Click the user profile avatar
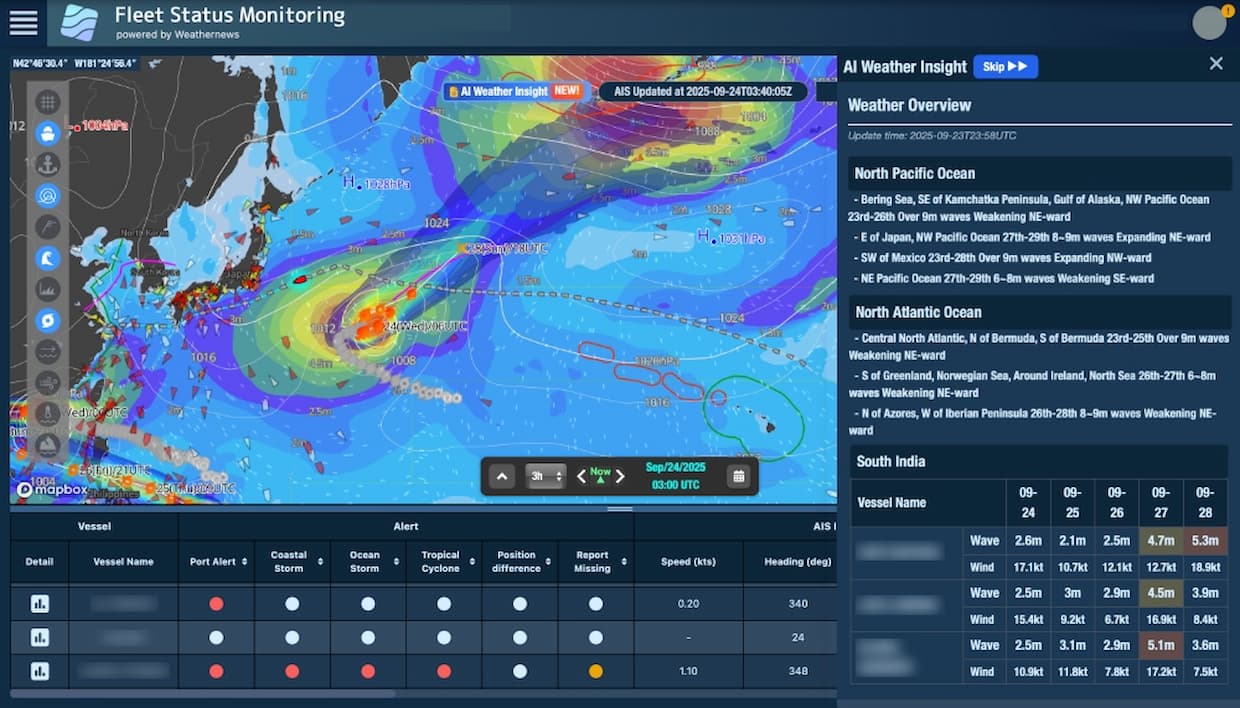This screenshot has width=1240, height=708. pyautogui.click(x=1209, y=23)
